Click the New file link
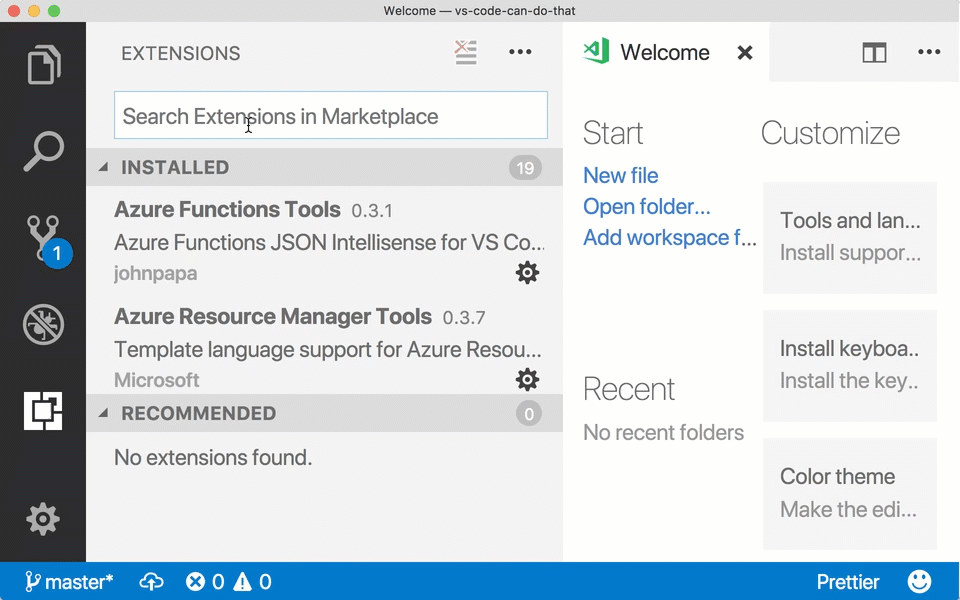Image resolution: width=960 pixels, height=600 pixels. tap(620, 175)
